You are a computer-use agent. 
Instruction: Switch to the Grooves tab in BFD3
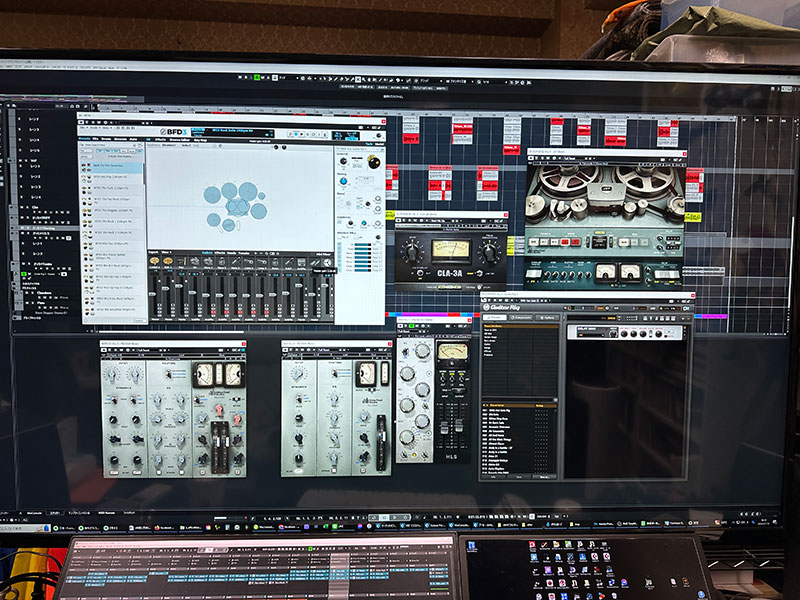(x=120, y=139)
